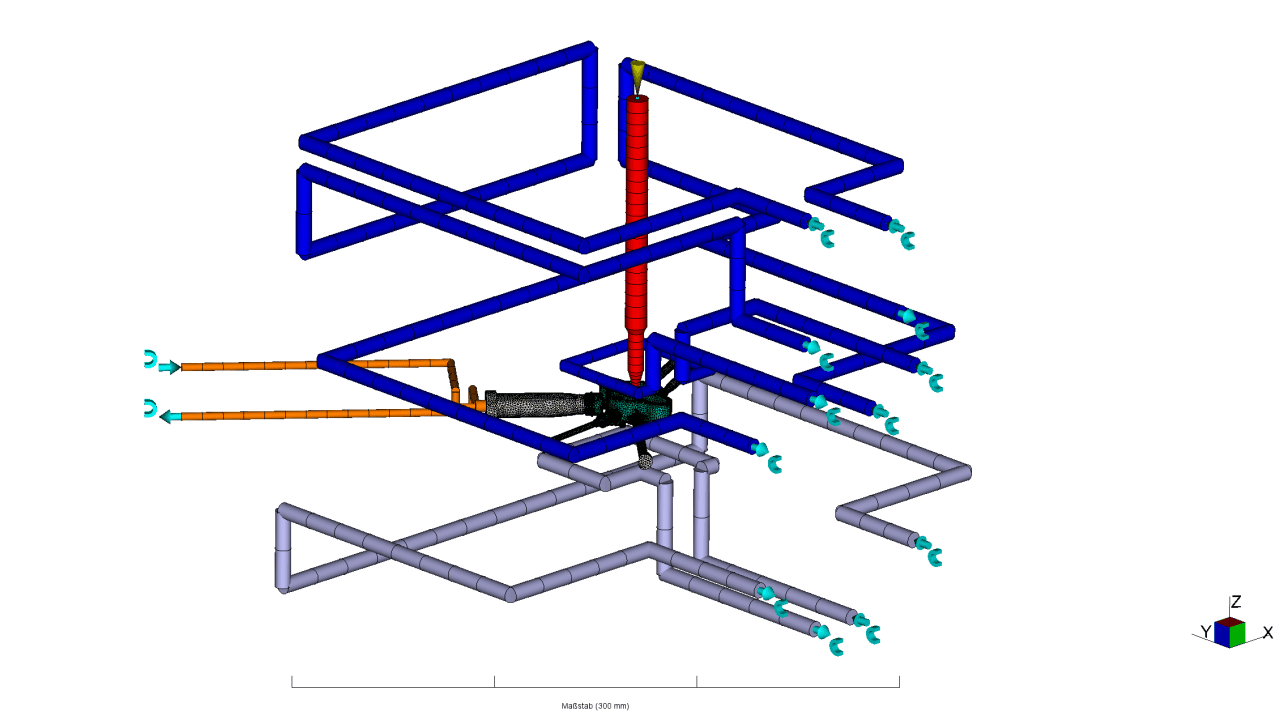This screenshot has height=720, width=1280.
Task: Pick the gray meshed cylindrical part
Action: tap(536, 403)
